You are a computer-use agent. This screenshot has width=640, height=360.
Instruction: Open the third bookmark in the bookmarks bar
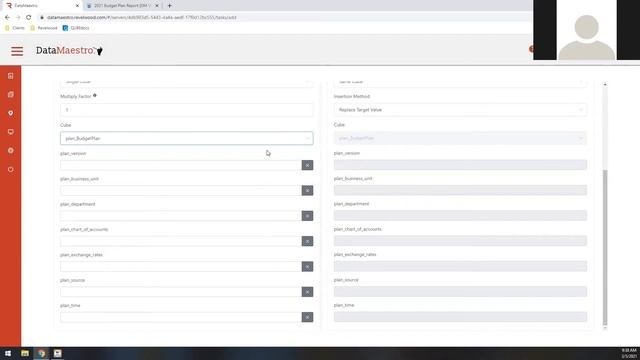point(76,28)
